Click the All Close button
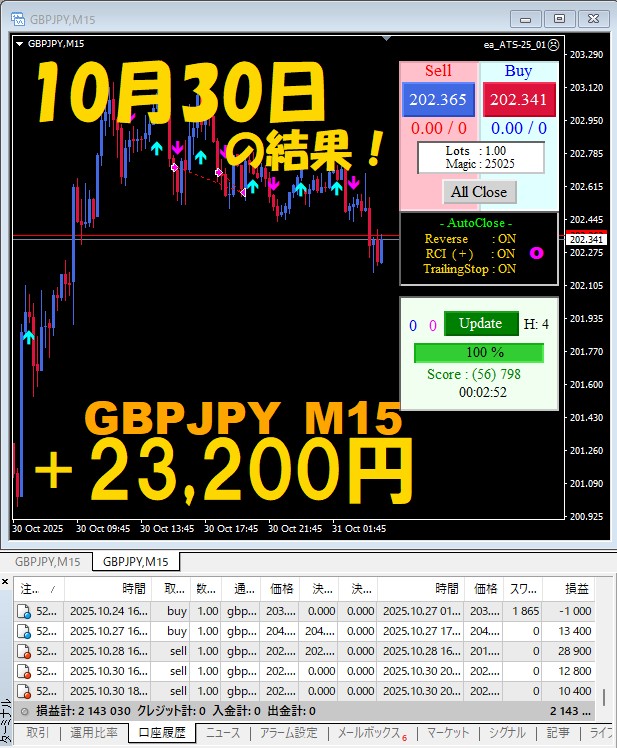This screenshot has height=748, width=617. [x=479, y=192]
